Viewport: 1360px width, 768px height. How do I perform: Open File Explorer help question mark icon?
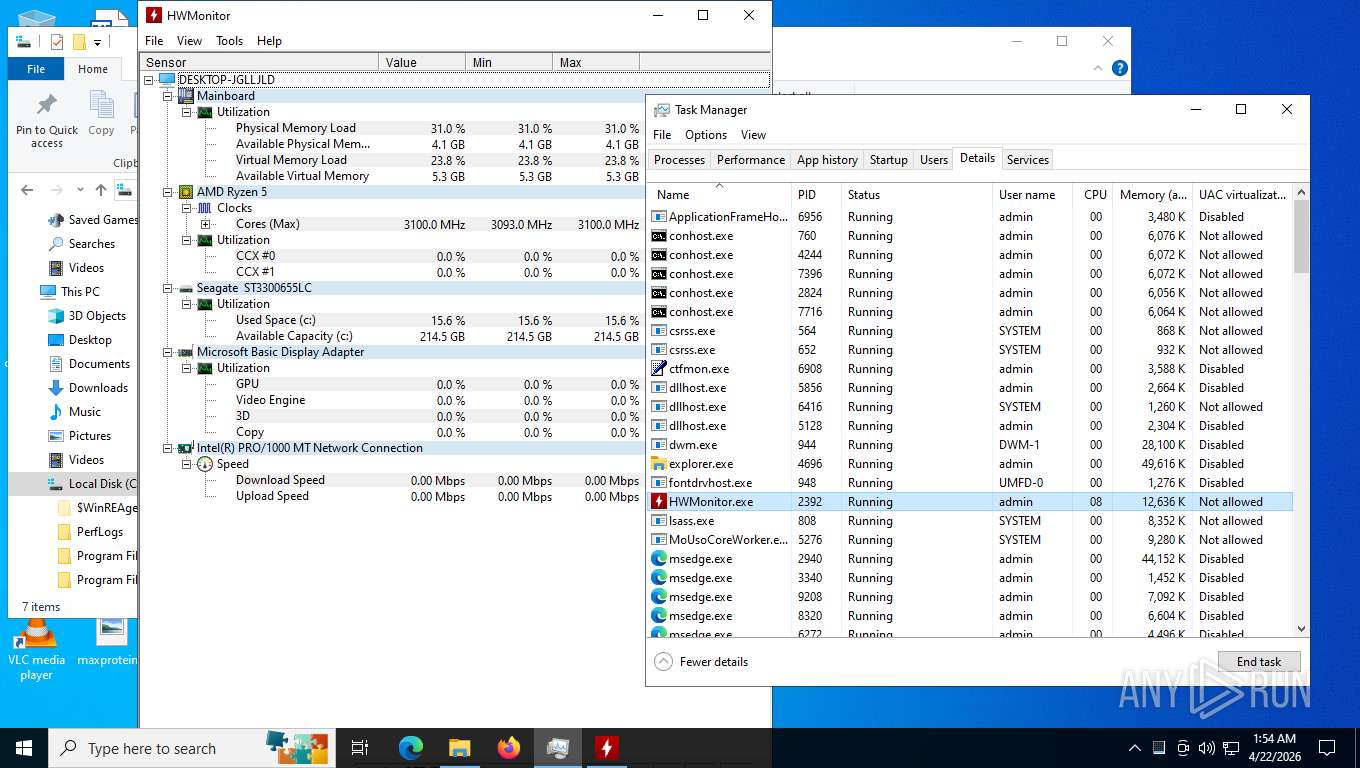coord(1120,68)
